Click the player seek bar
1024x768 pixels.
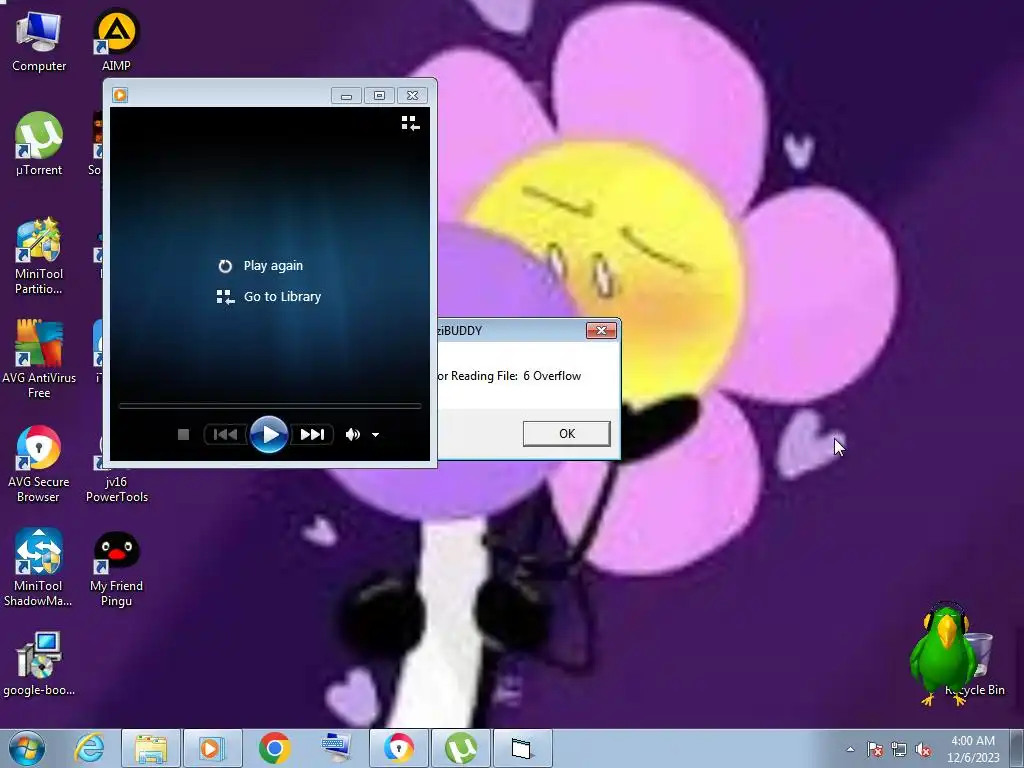pyautogui.click(x=270, y=406)
